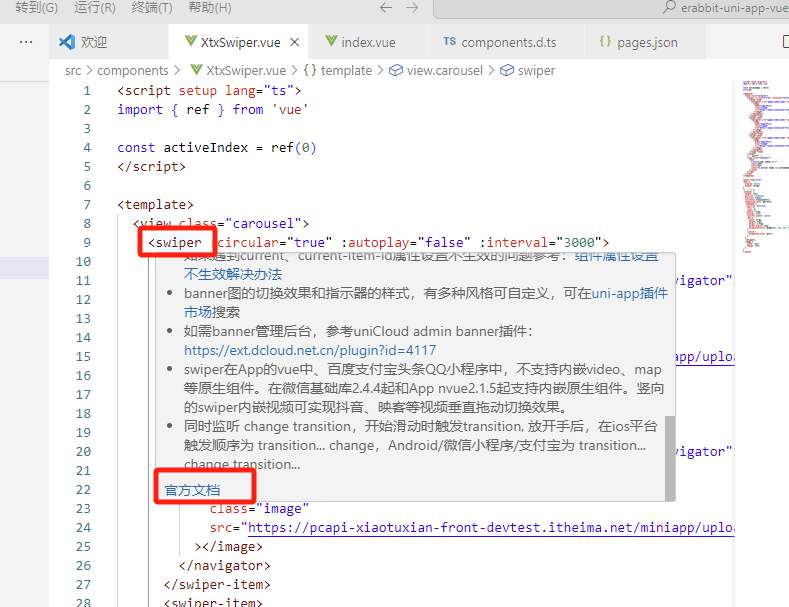Click the <template> tag on line 7
The height and width of the screenshot is (607, 789).
coord(155,205)
